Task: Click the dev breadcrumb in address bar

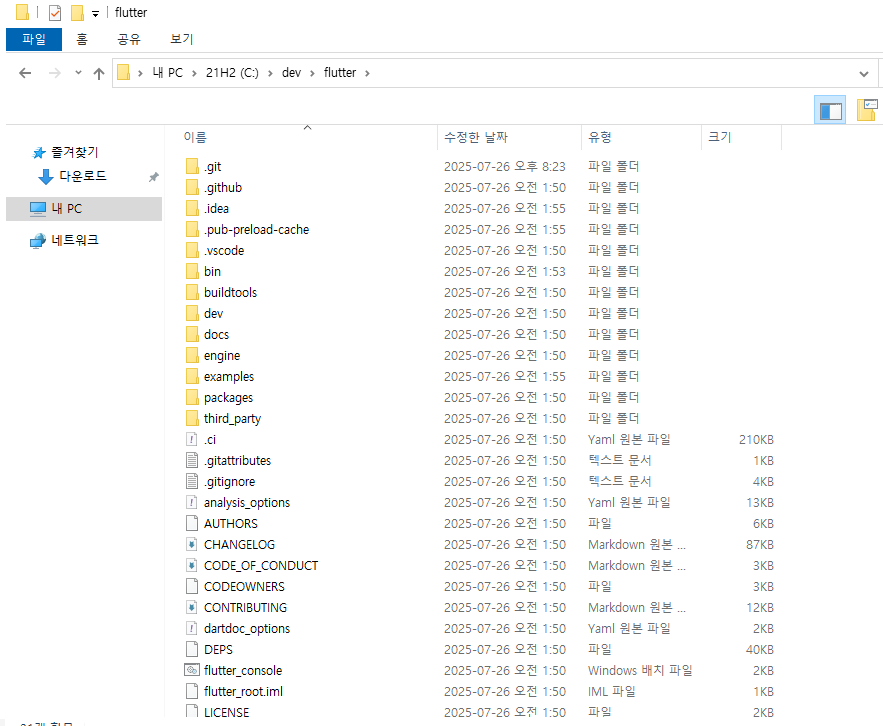Action: [x=292, y=73]
